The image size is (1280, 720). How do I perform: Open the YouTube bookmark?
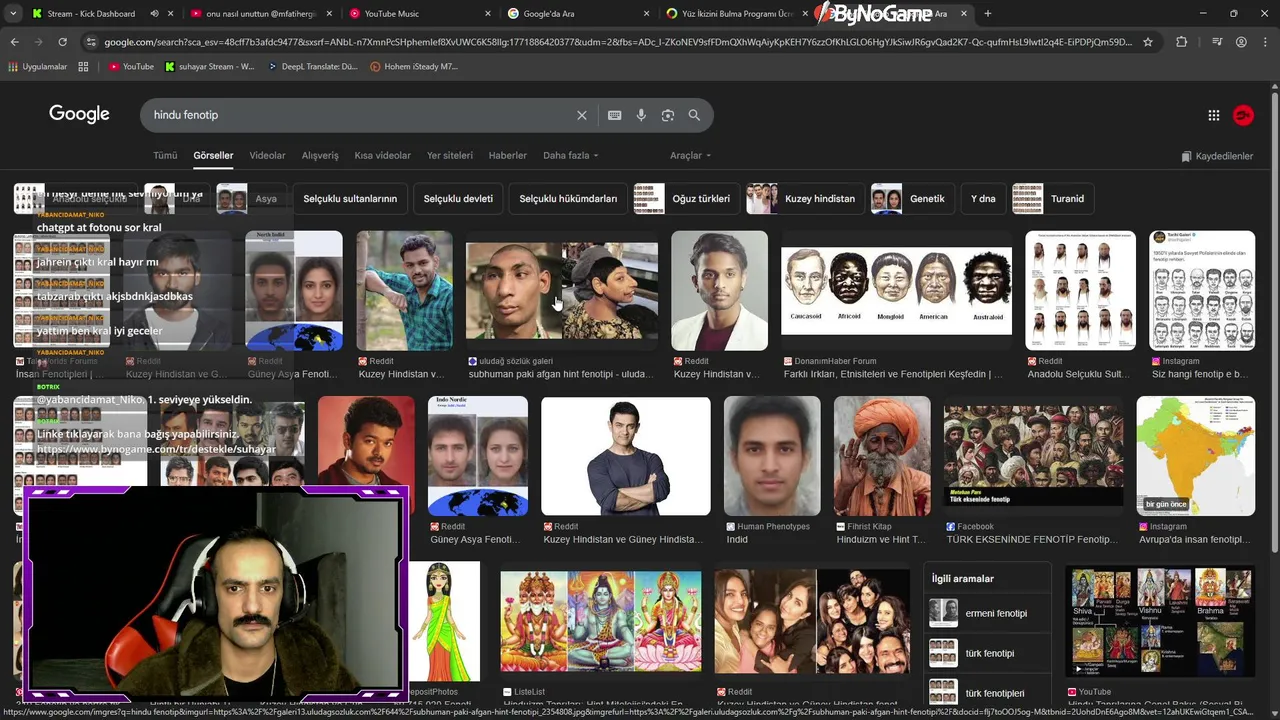coord(131,67)
